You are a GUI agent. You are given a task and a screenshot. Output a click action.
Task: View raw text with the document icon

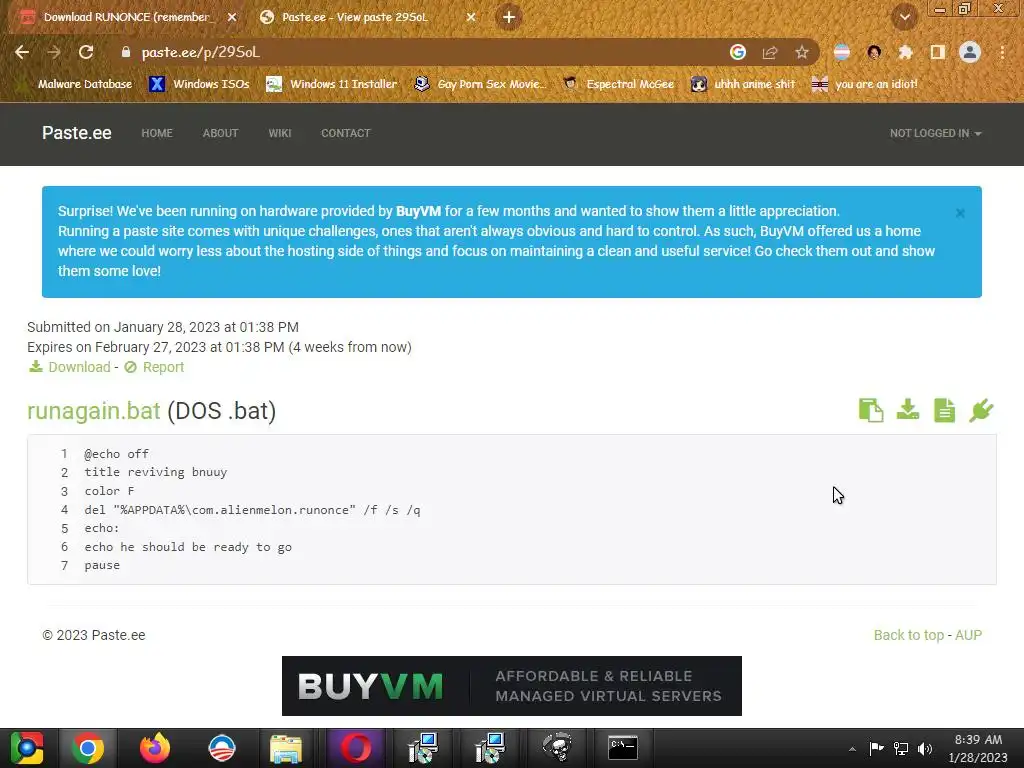(x=944, y=410)
